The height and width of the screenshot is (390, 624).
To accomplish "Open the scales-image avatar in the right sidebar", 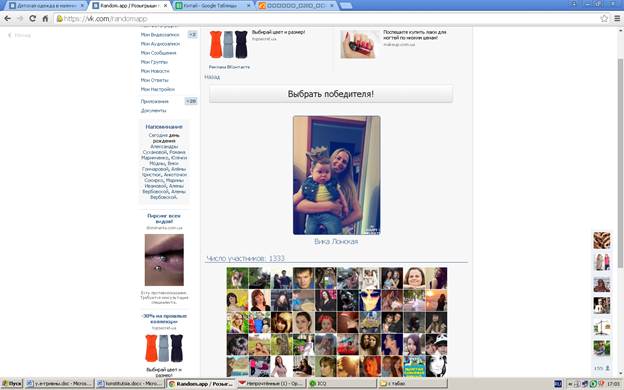I will tap(602, 328).
